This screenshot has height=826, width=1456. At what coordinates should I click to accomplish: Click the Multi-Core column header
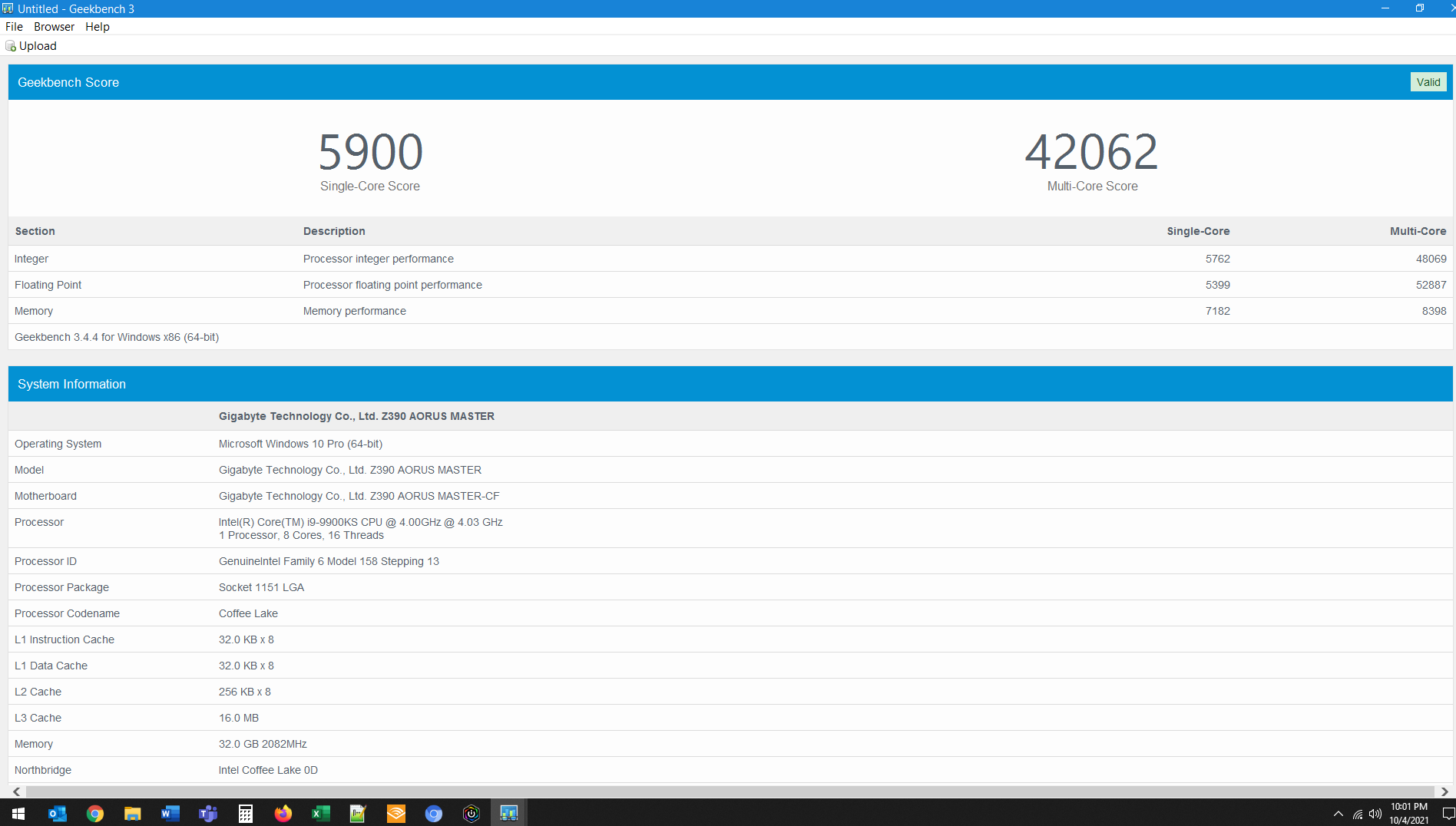pyautogui.click(x=1418, y=231)
